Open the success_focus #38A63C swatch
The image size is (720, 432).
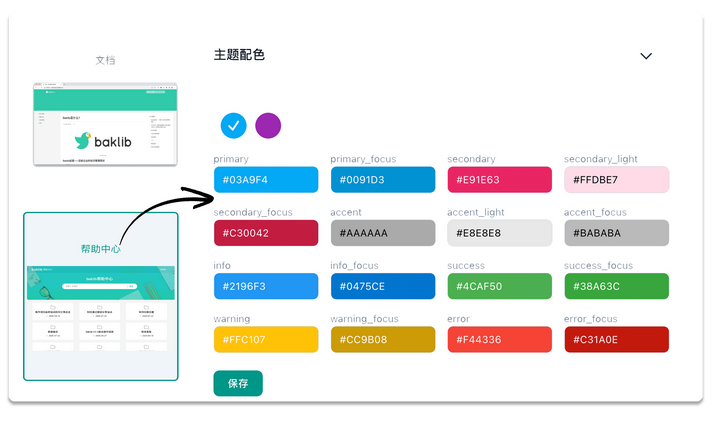pos(617,286)
